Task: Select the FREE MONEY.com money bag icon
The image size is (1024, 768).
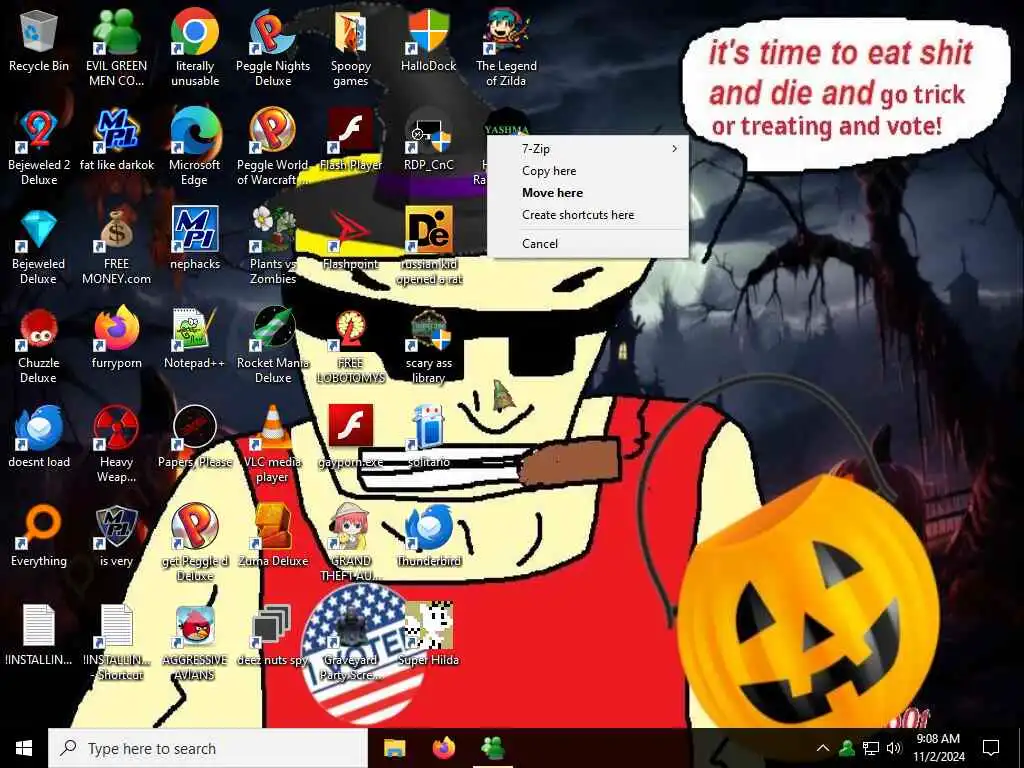Action: (x=117, y=231)
